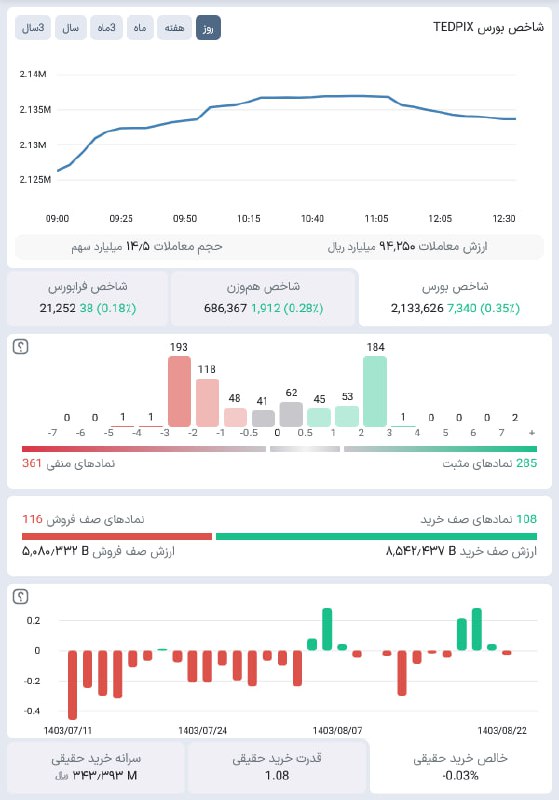The height and width of the screenshot is (800, 559).
Task: Select the سال (year) timeframe tab
Action: (x=71, y=28)
